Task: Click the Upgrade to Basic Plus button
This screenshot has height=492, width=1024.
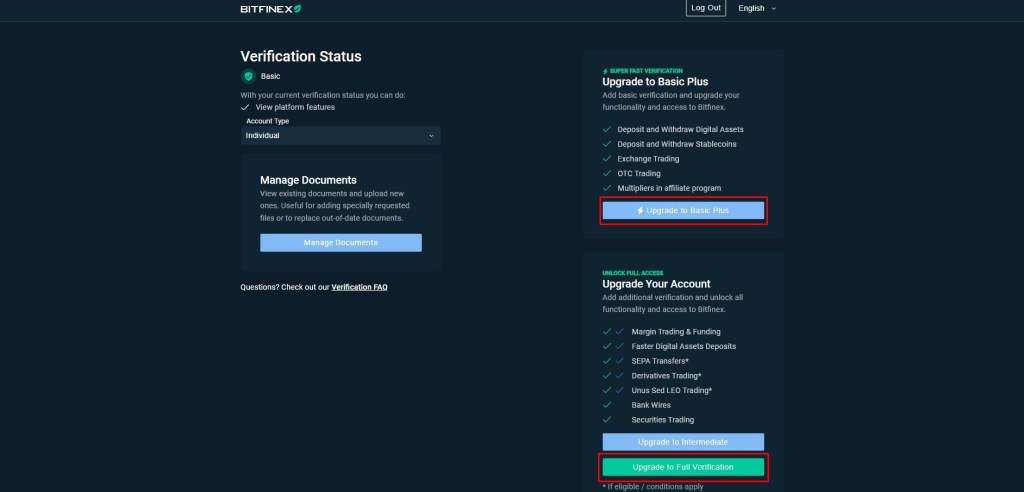Action: coord(683,210)
